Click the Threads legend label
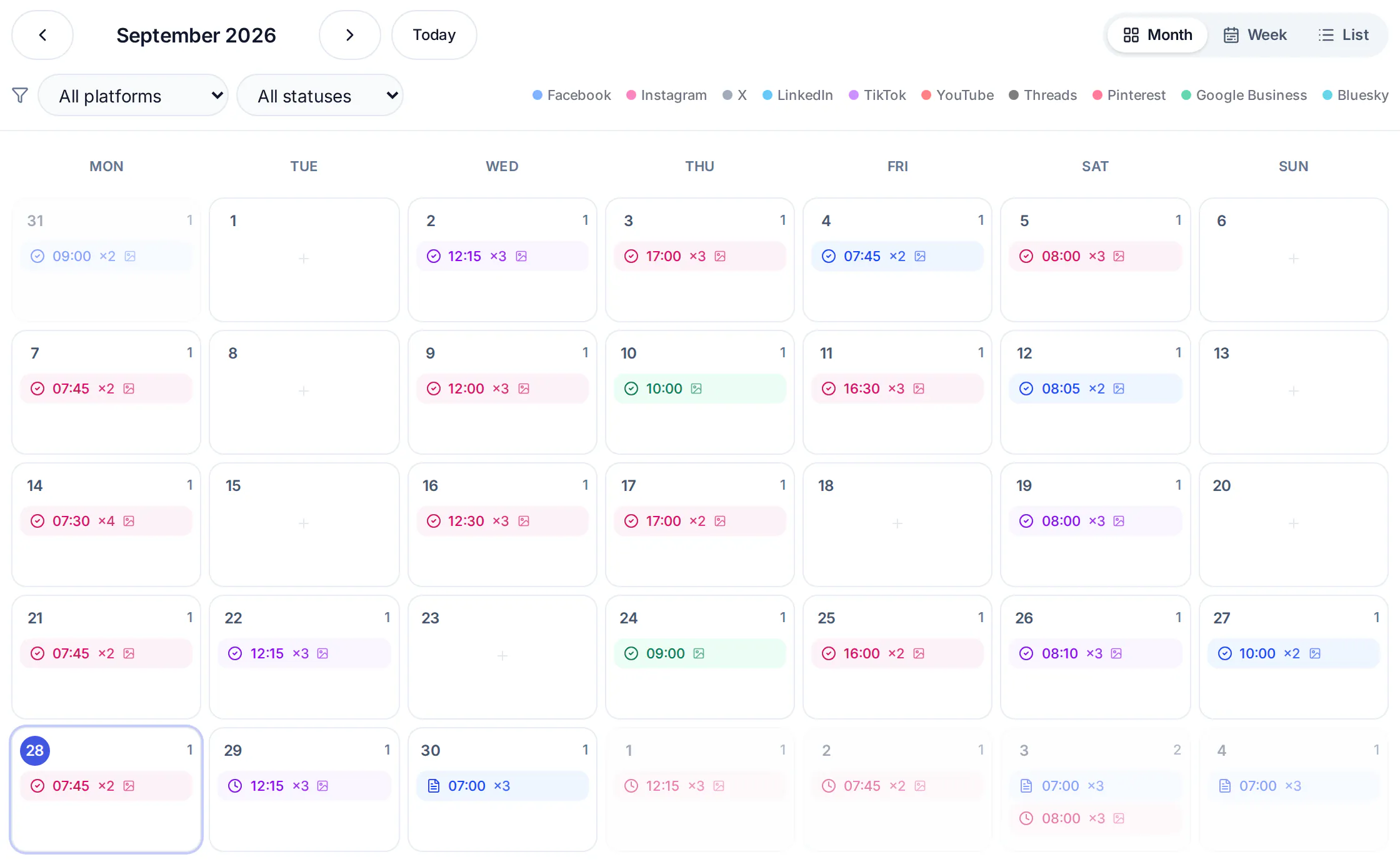This screenshot has width=1400, height=862. (x=1050, y=95)
